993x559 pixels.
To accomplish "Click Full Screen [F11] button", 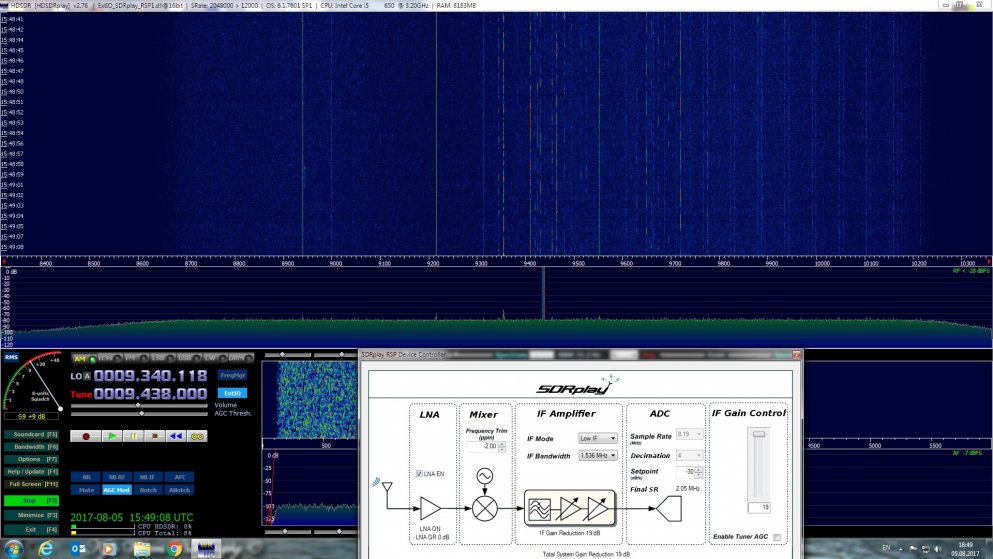I will (x=32, y=484).
